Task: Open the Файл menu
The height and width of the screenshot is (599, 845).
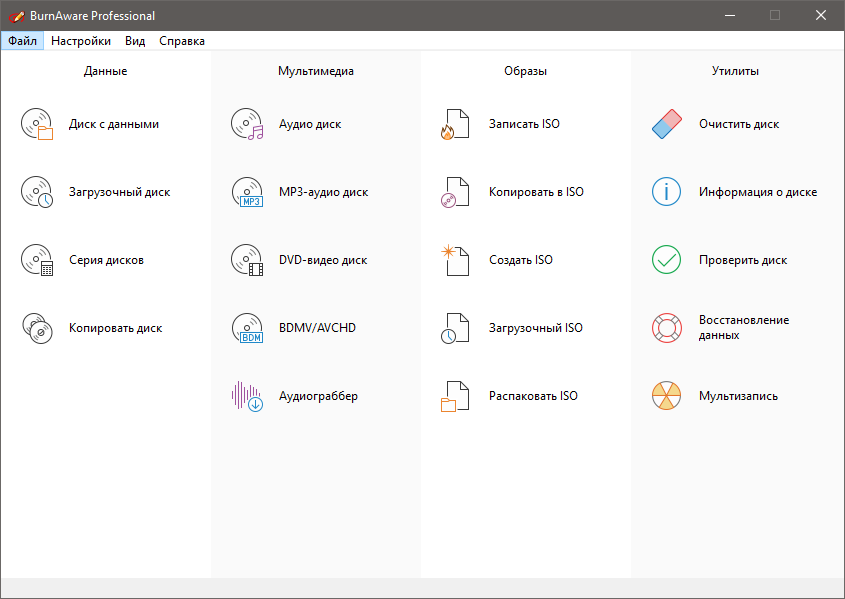Action: point(22,41)
